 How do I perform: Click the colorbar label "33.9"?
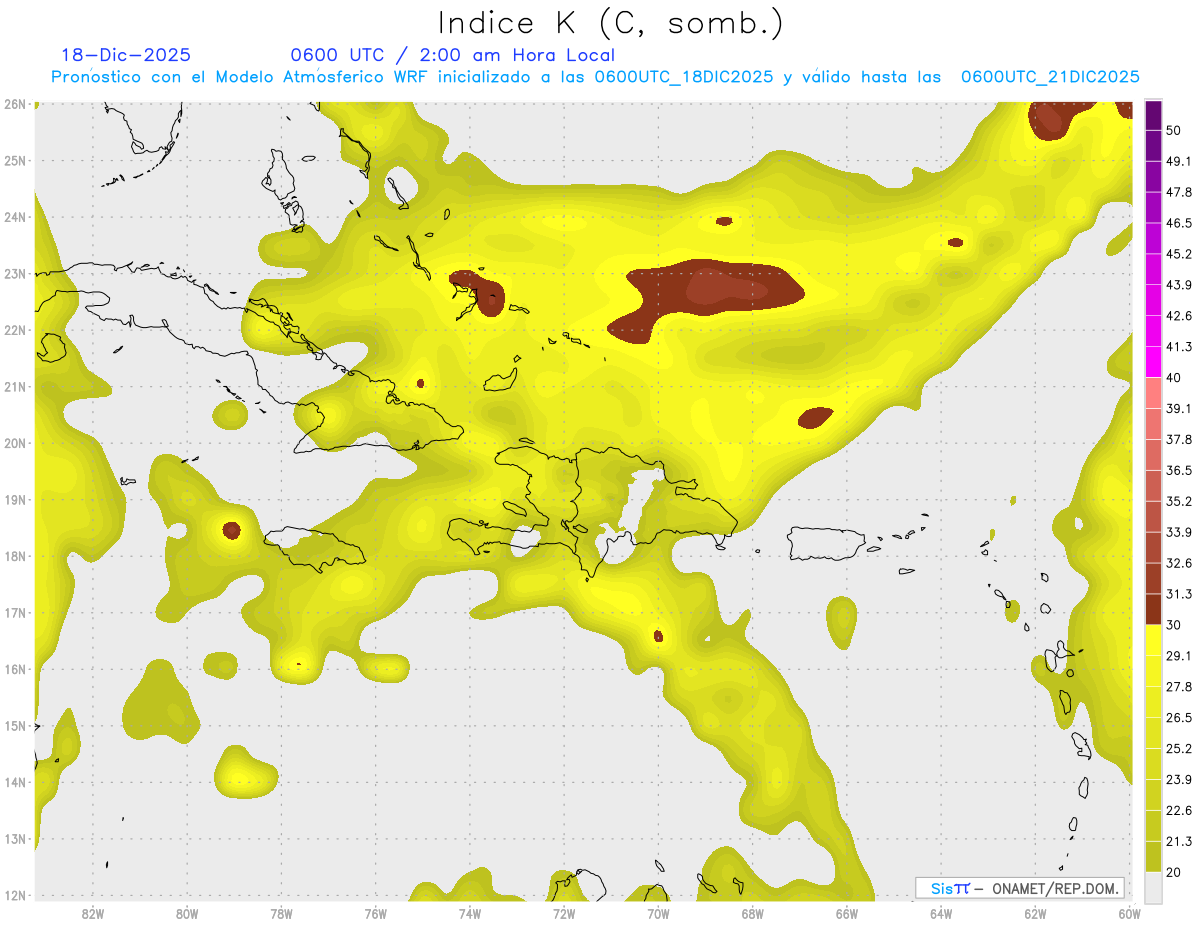[1178, 532]
